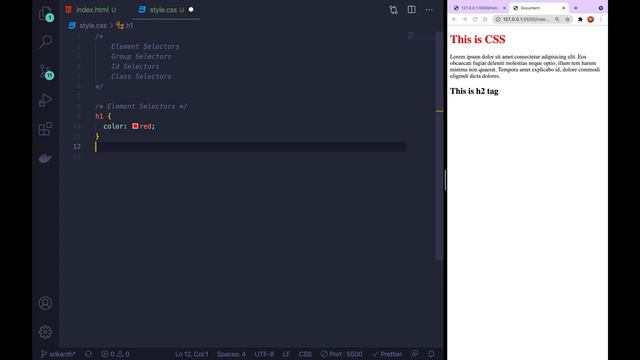Click the 'This is h2 tag' heading
Viewport: 640px width, 360px height.
474,91
